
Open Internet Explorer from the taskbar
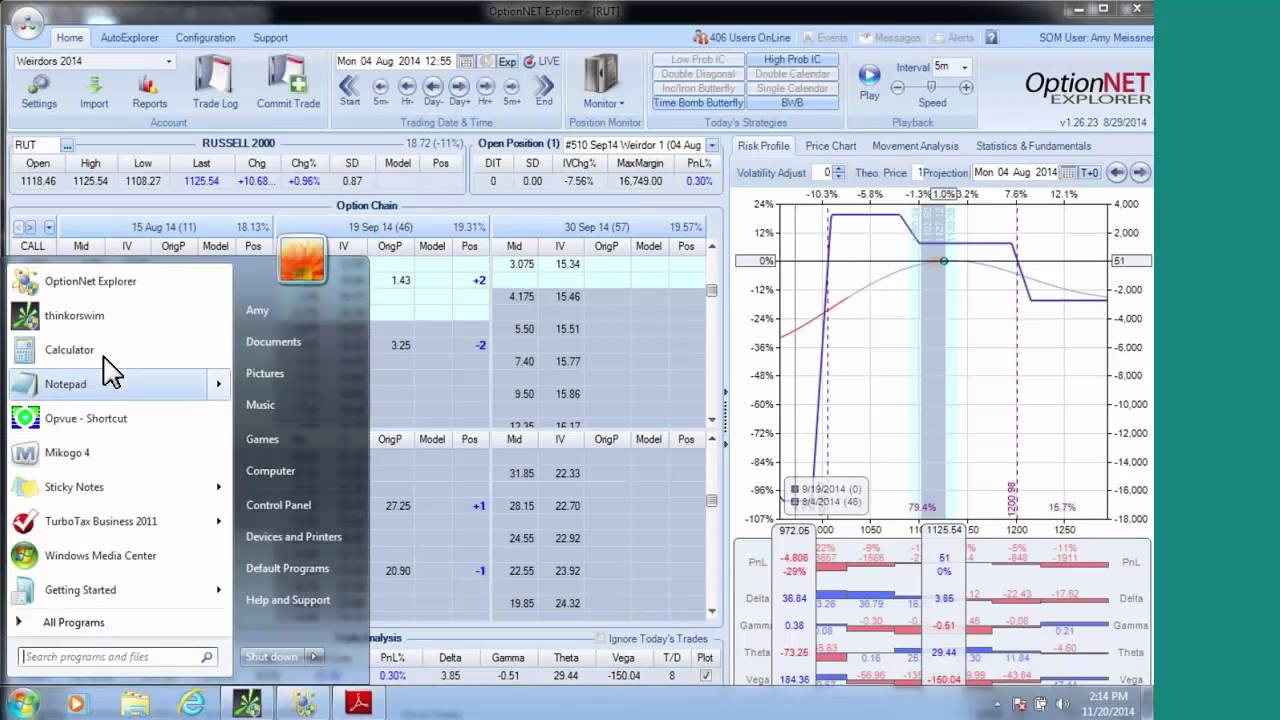[x=191, y=704]
